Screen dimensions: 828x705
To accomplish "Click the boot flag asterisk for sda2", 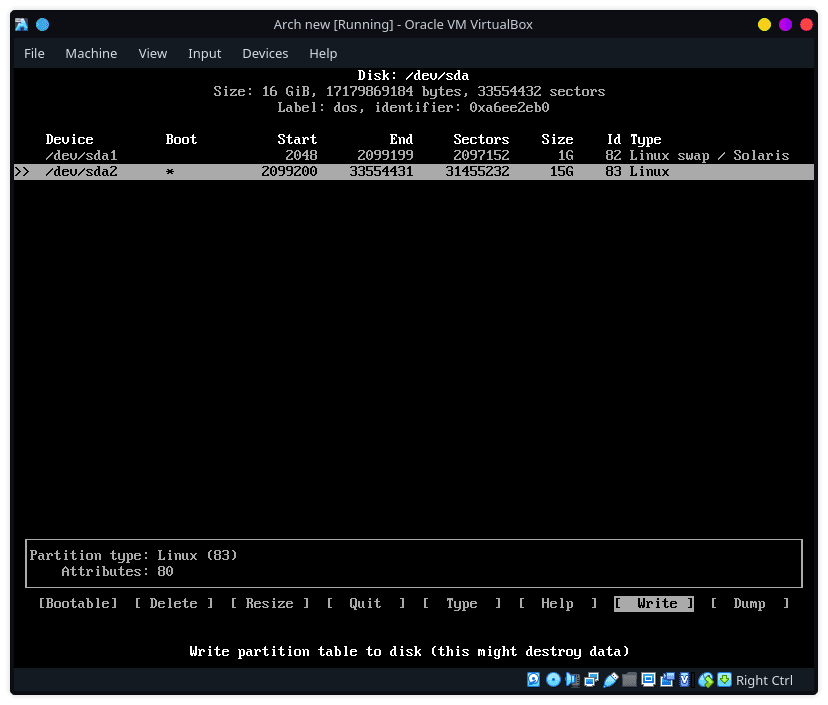I will (170, 172).
